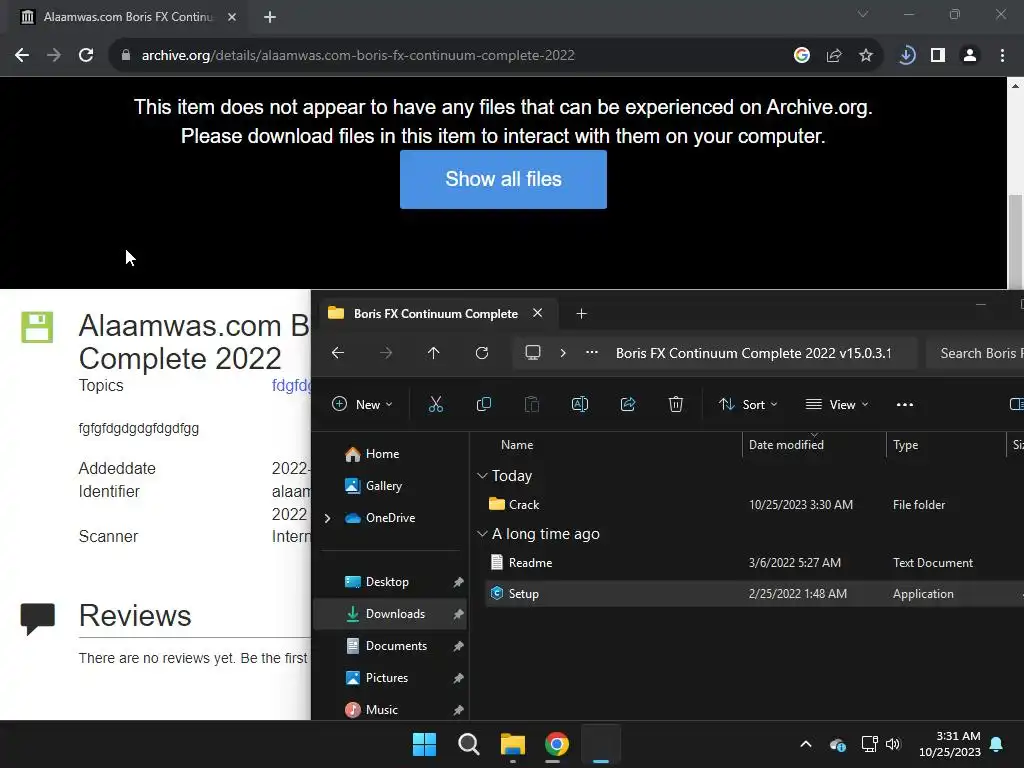Go back in File Explorer
1024x768 pixels.
click(x=338, y=353)
